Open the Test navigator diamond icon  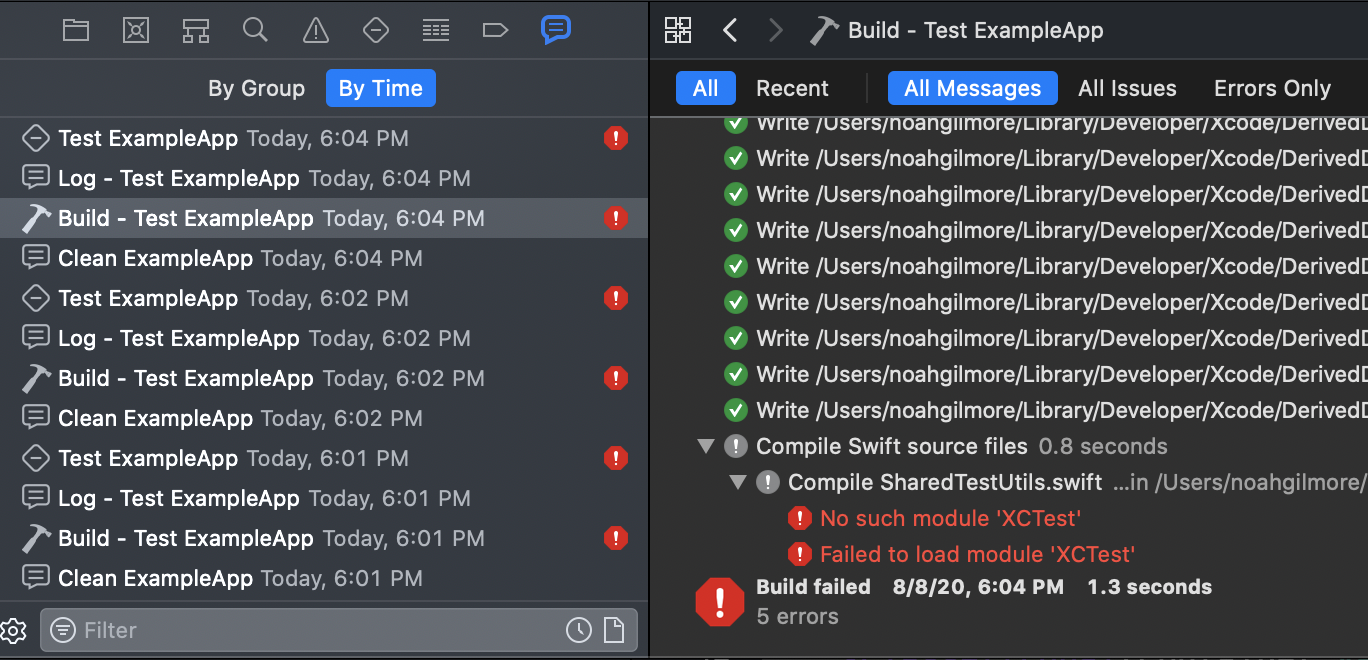click(x=376, y=30)
